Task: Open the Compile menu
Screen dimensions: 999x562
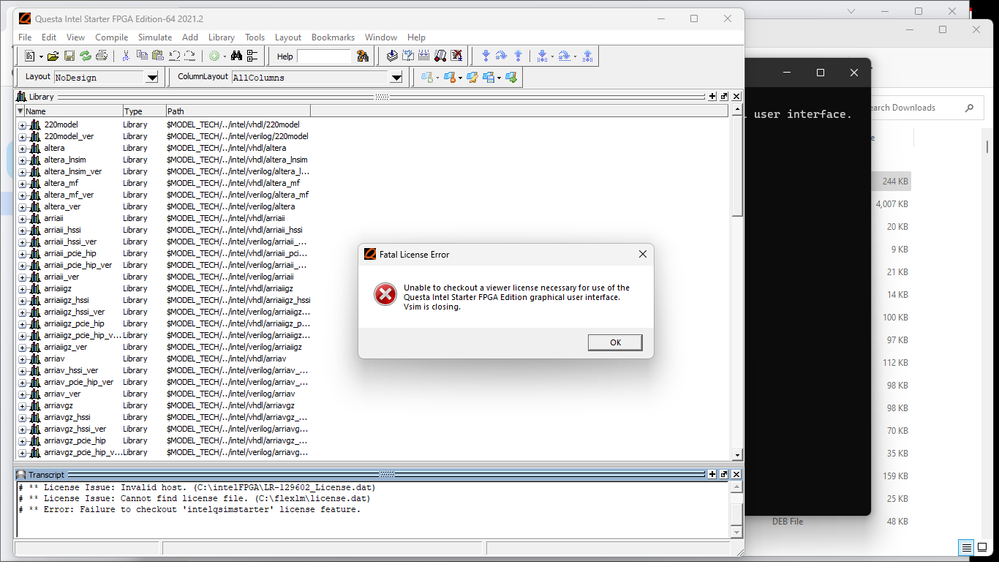Action: tap(111, 38)
